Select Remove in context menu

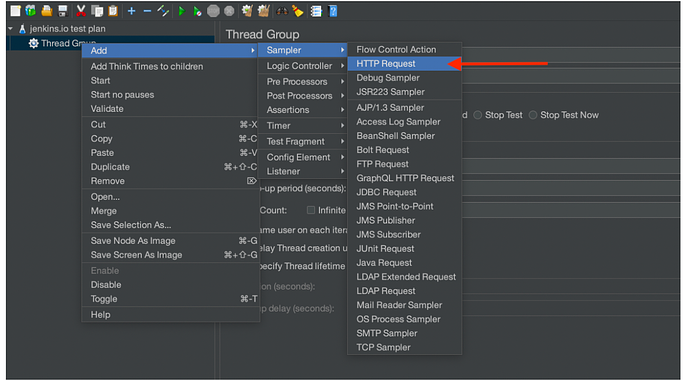pos(170,181)
